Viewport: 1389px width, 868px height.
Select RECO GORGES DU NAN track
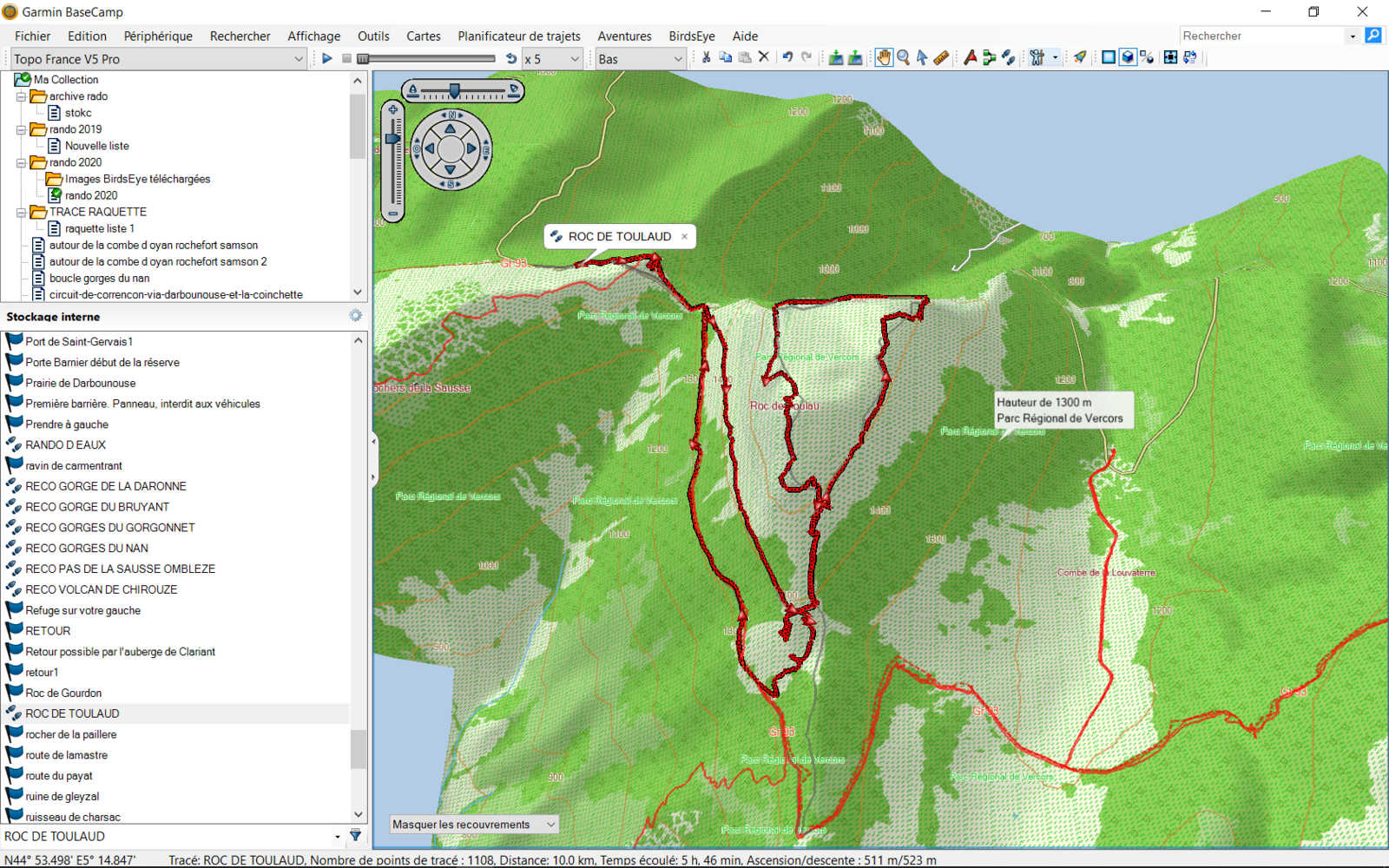[87, 548]
